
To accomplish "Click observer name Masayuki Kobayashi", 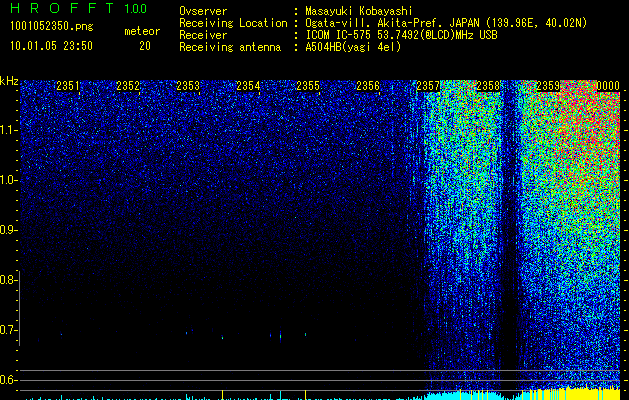I will (x=359, y=11).
